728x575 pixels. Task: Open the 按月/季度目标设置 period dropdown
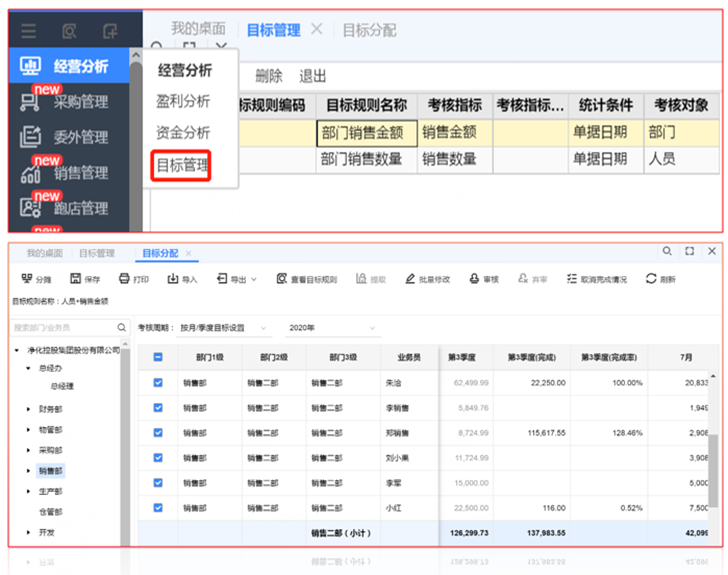click(x=224, y=328)
